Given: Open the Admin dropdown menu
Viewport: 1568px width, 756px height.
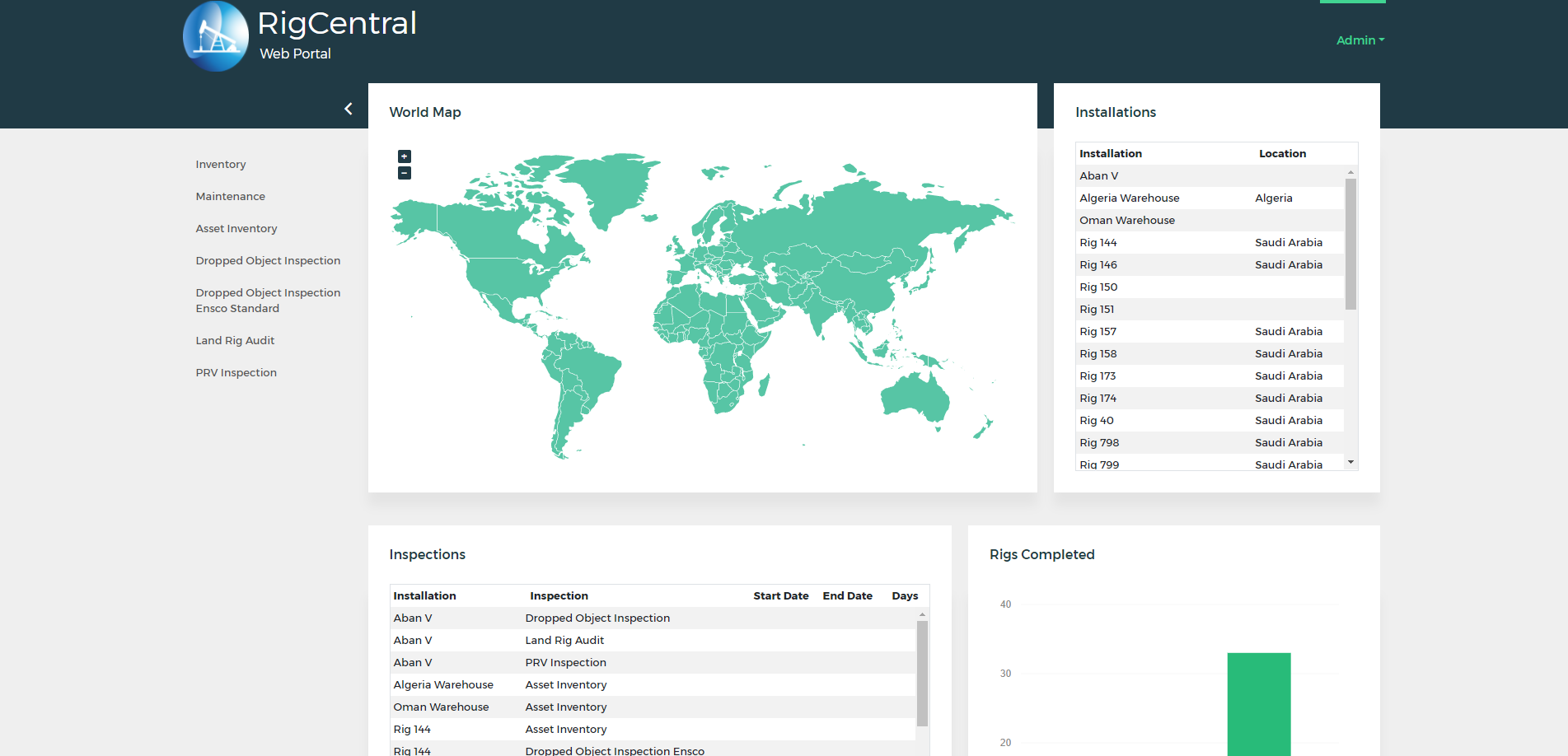Looking at the screenshot, I should click(1360, 40).
